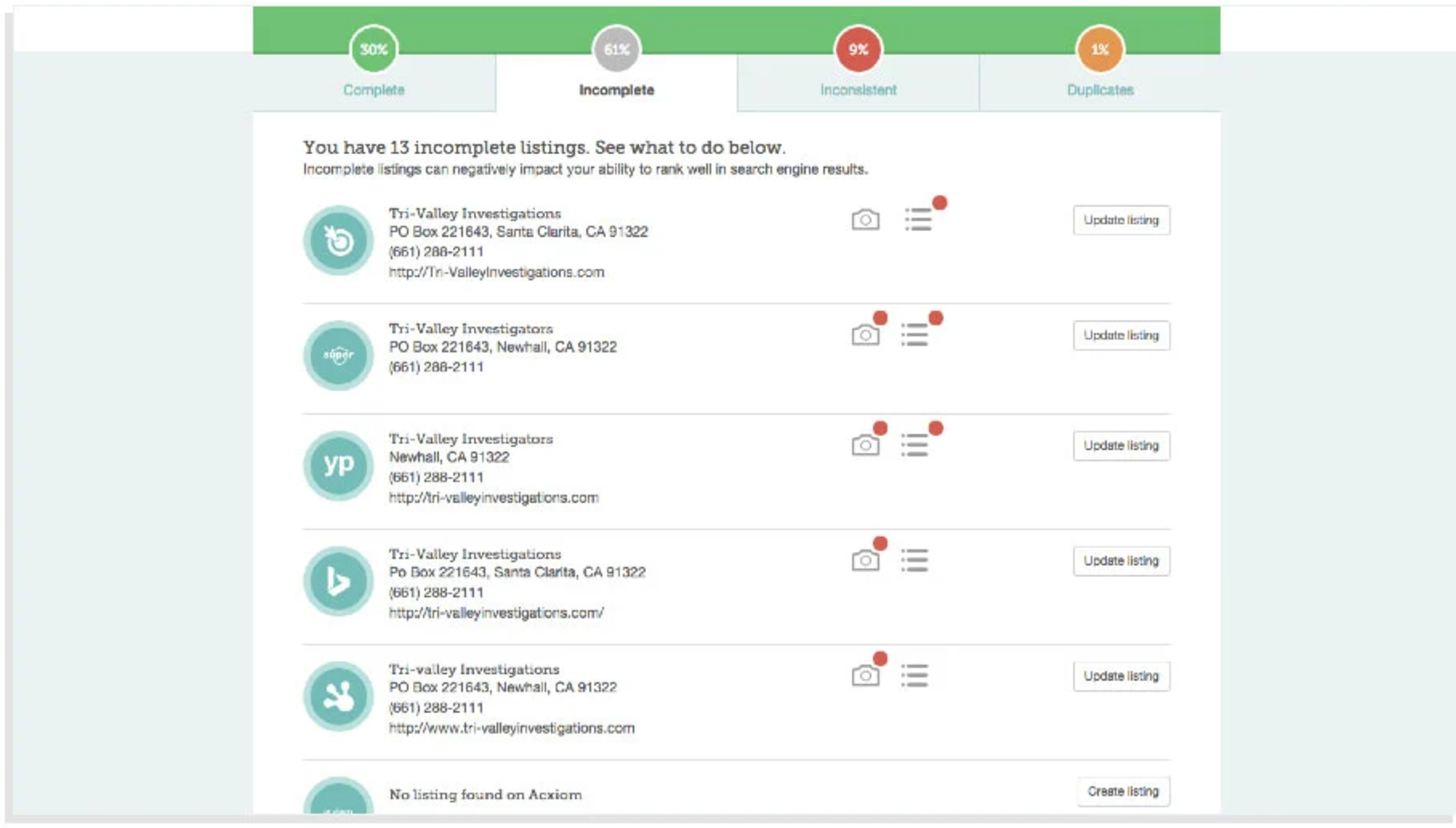Update listing on the YP row

click(1121, 446)
